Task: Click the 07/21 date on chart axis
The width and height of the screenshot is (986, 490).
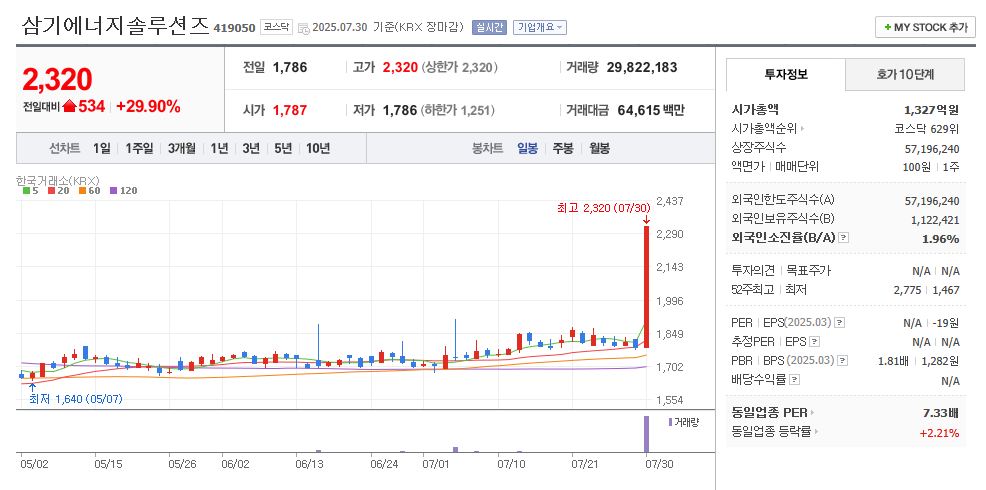Action: [x=584, y=464]
